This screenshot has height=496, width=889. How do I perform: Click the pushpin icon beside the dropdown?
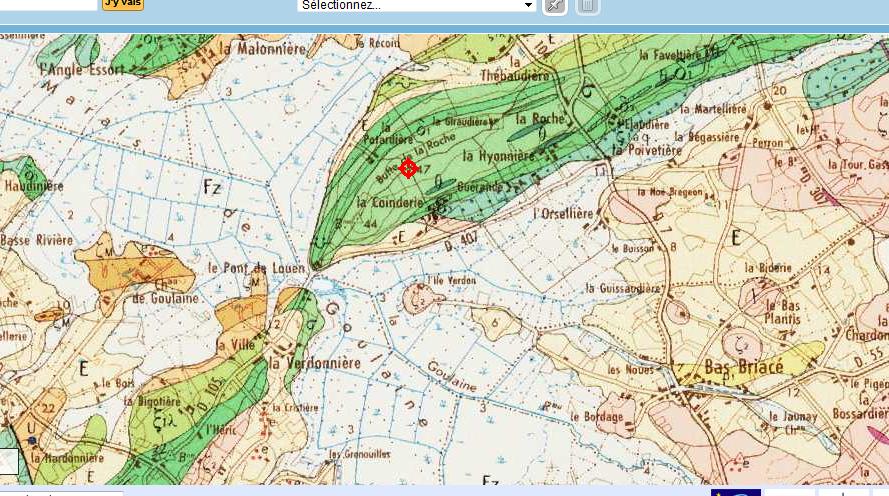pyautogui.click(x=554, y=6)
